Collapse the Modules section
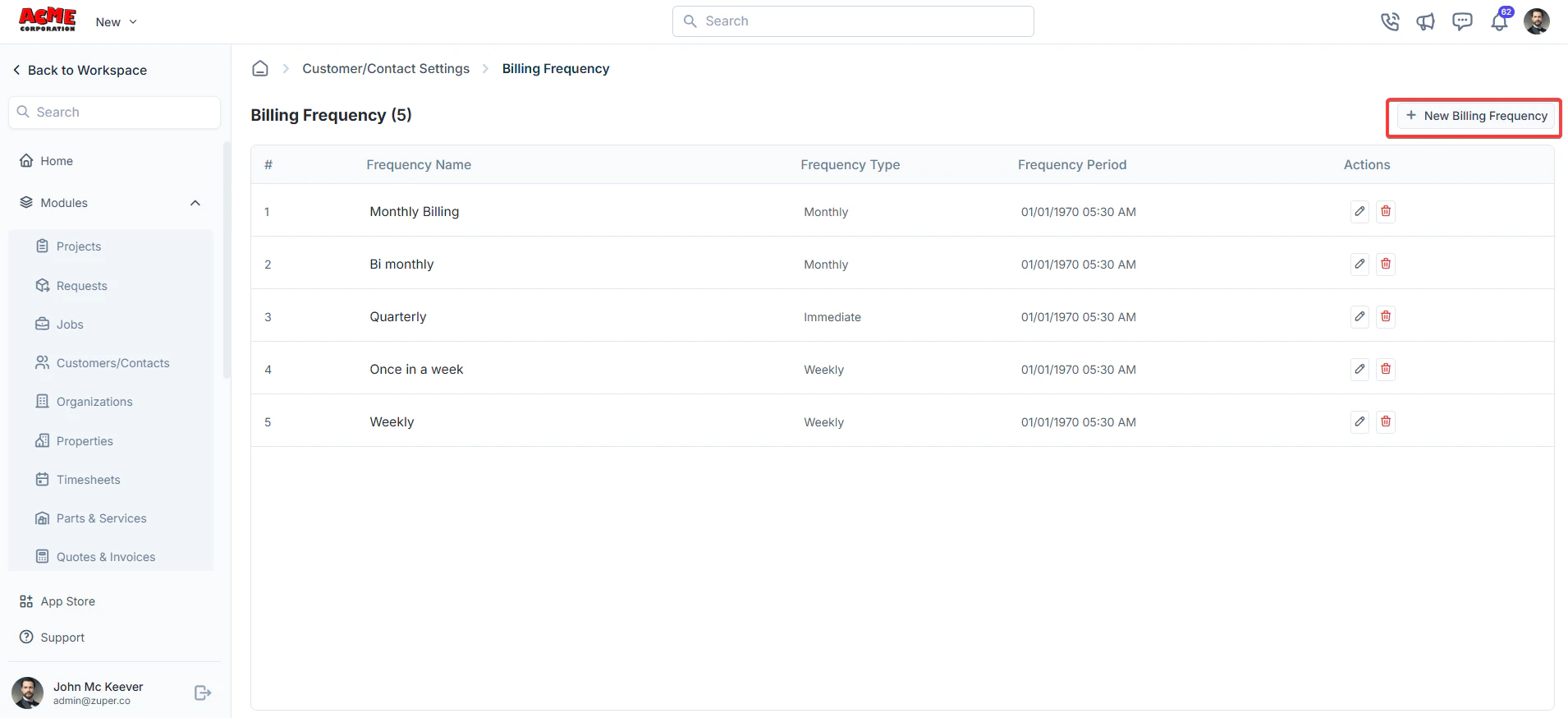Image resolution: width=1568 pixels, height=718 pixels. [x=195, y=203]
